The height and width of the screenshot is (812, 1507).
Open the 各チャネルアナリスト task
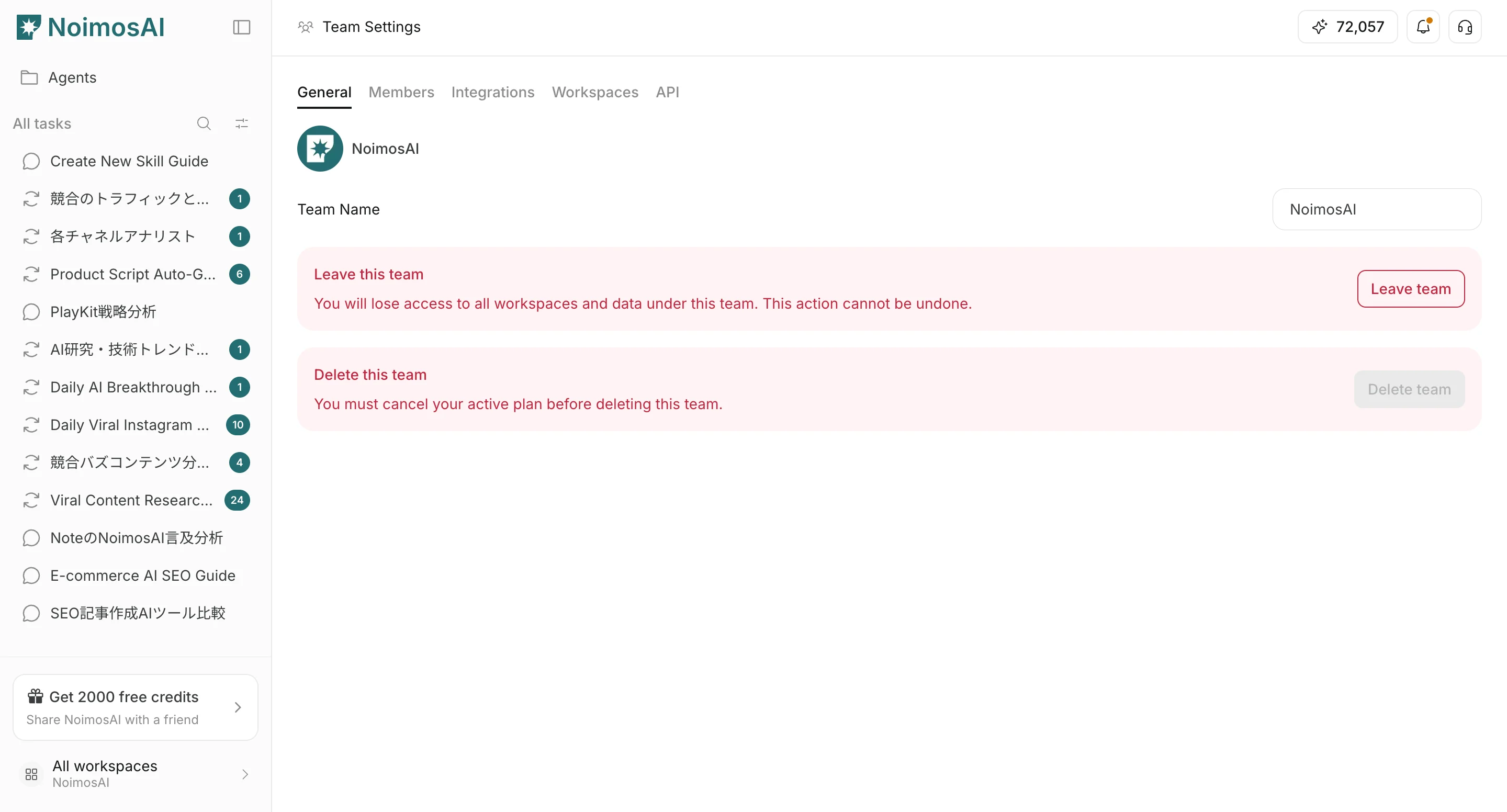coord(135,236)
